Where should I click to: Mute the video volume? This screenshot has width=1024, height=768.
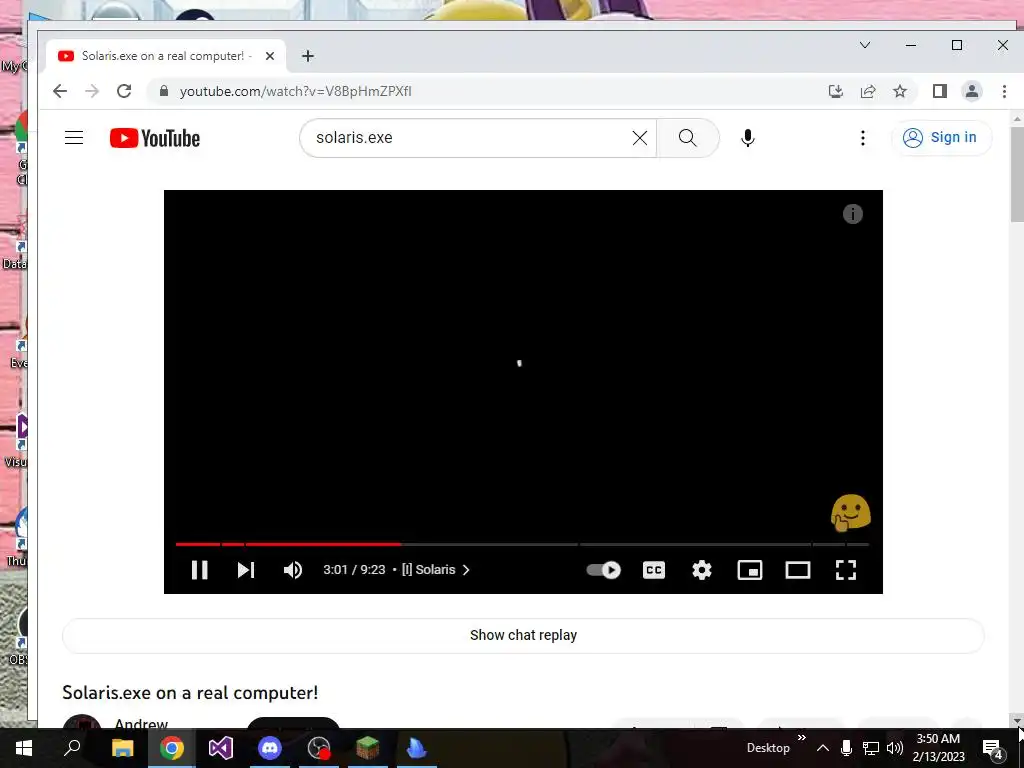click(293, 570)
